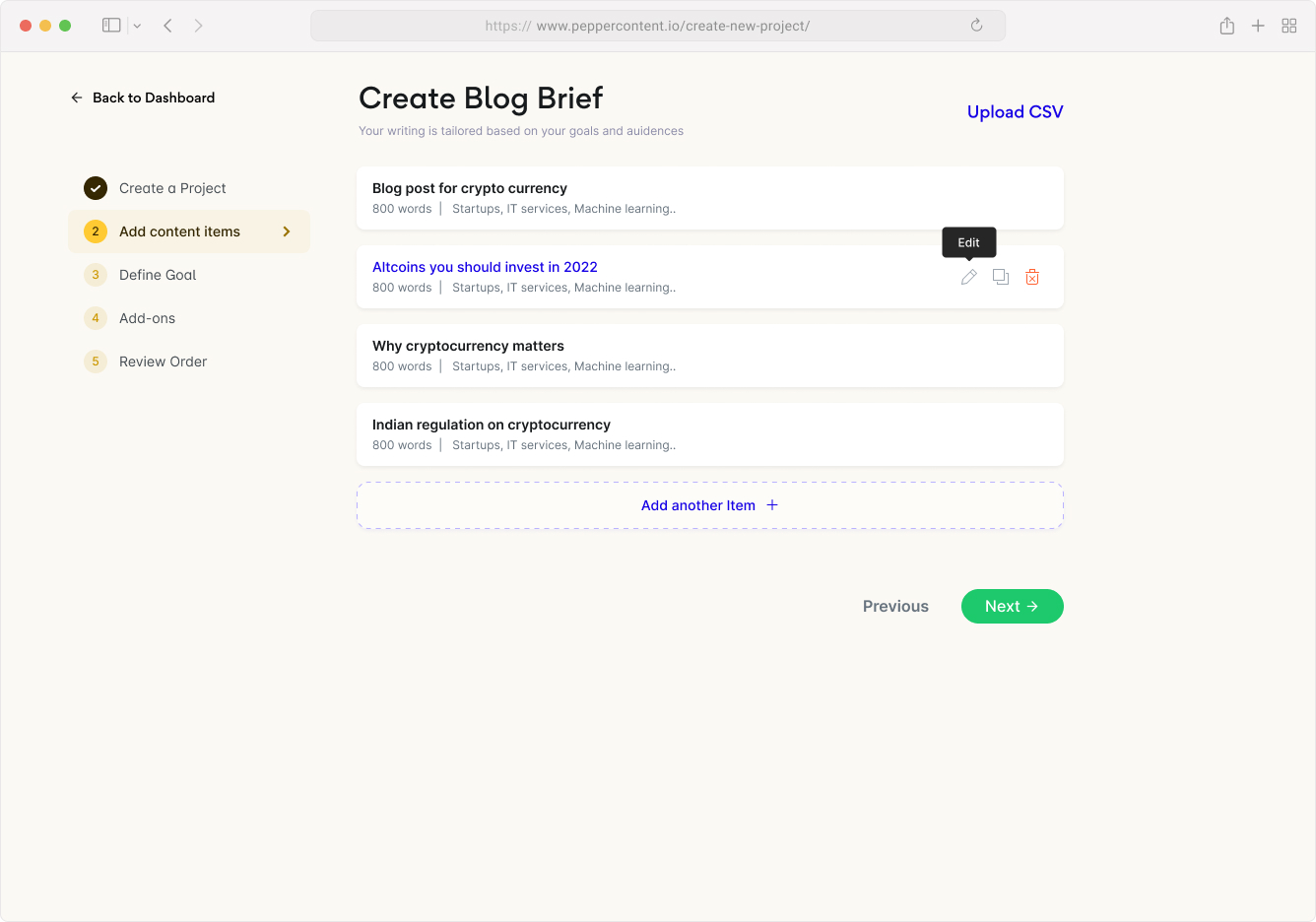Image resolution: width=1316 pixels, height=922 pixels.
Task: Duplicate the Altcoins item with the copy icon
Action: click(1001, 277)
